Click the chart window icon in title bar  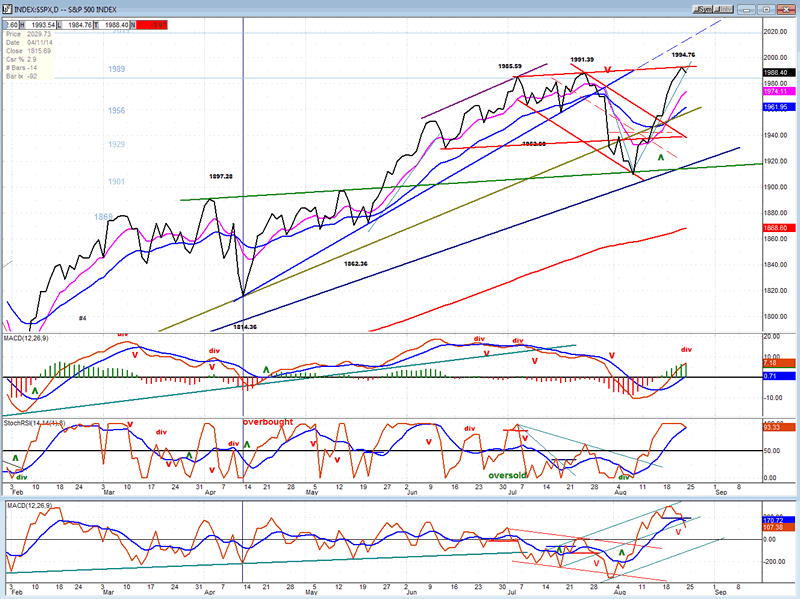(7, 9)
